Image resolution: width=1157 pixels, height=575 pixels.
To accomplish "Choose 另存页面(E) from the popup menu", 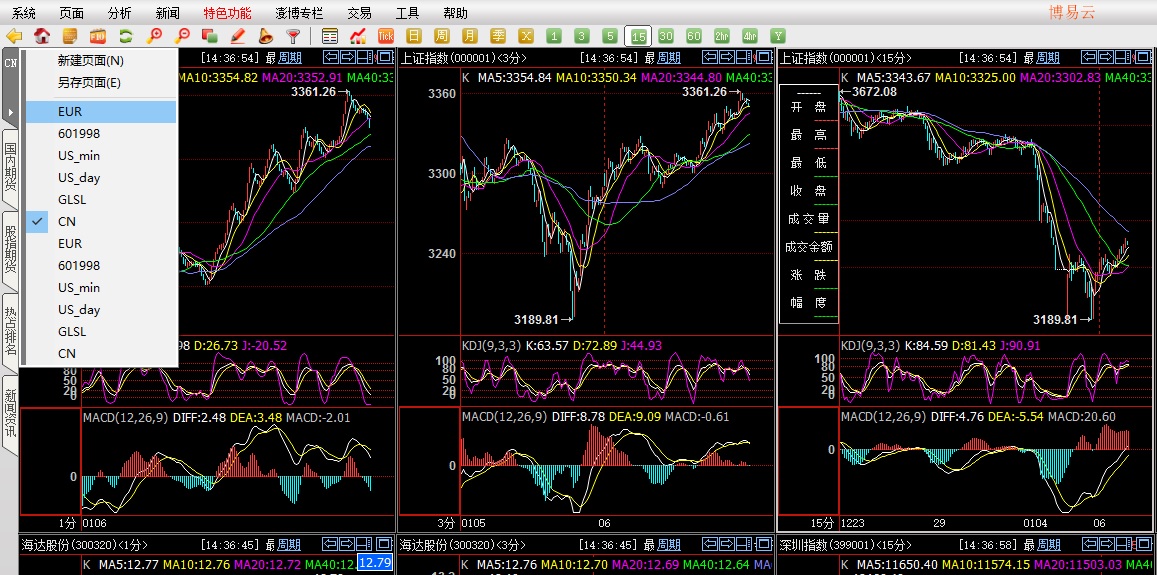I will [x=89, y=83].
